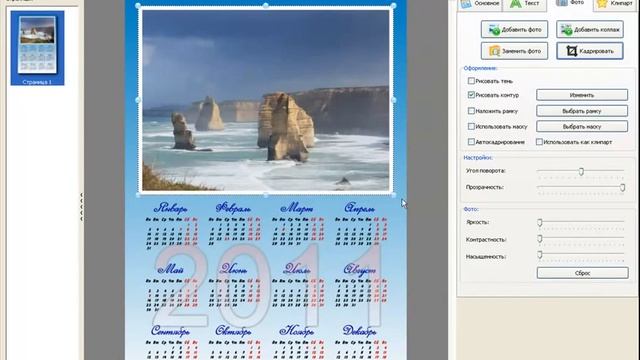Click the Добавить коллаж button
The height and width of the screenshot is (360, 640).
(x=590, y=29)
